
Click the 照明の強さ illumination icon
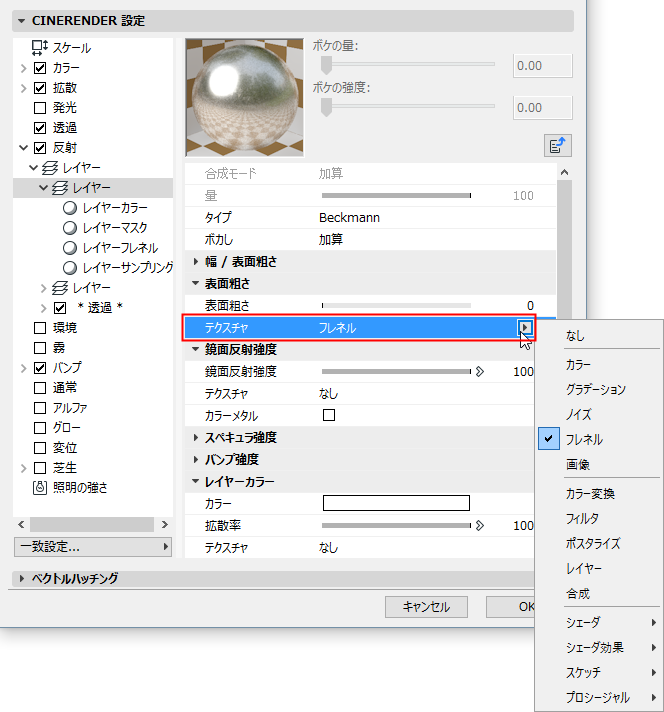click(40, 488)
